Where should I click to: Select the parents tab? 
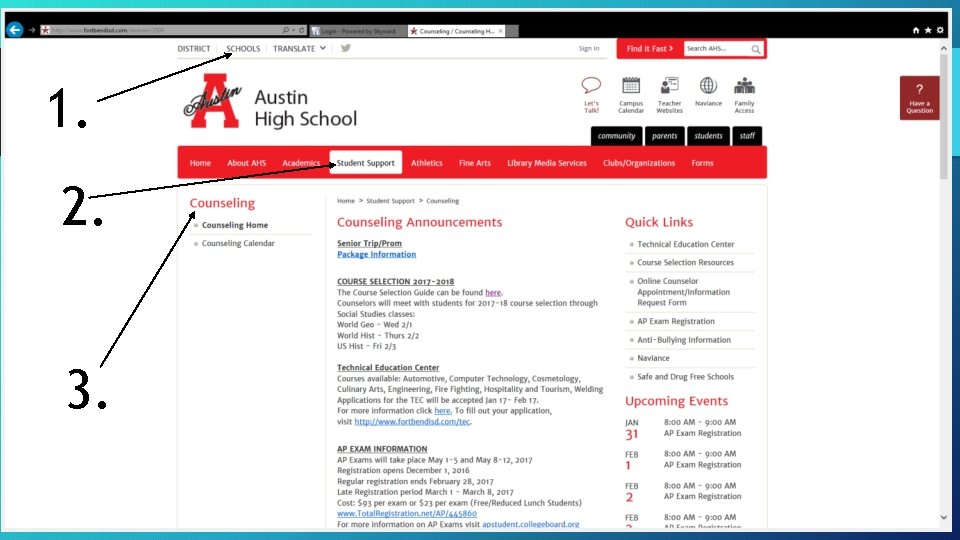[x=664, y=136]
